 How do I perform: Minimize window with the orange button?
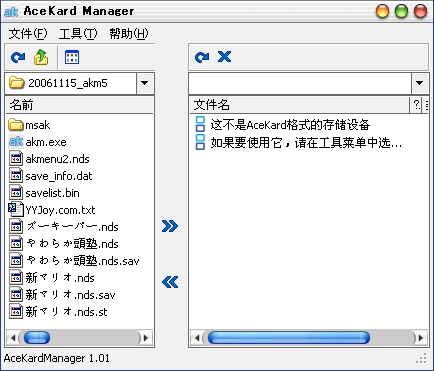382,11
